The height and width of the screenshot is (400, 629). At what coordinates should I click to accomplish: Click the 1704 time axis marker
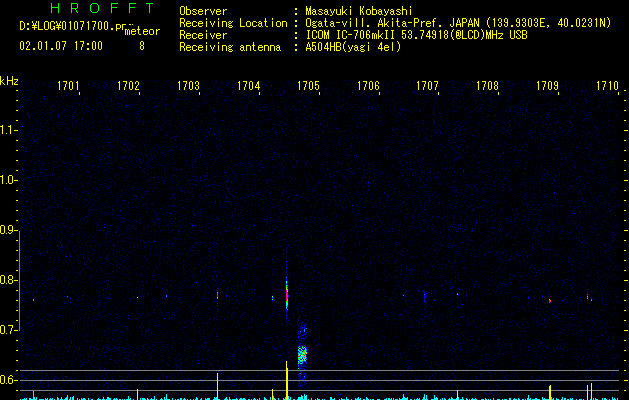click(248, 85)
